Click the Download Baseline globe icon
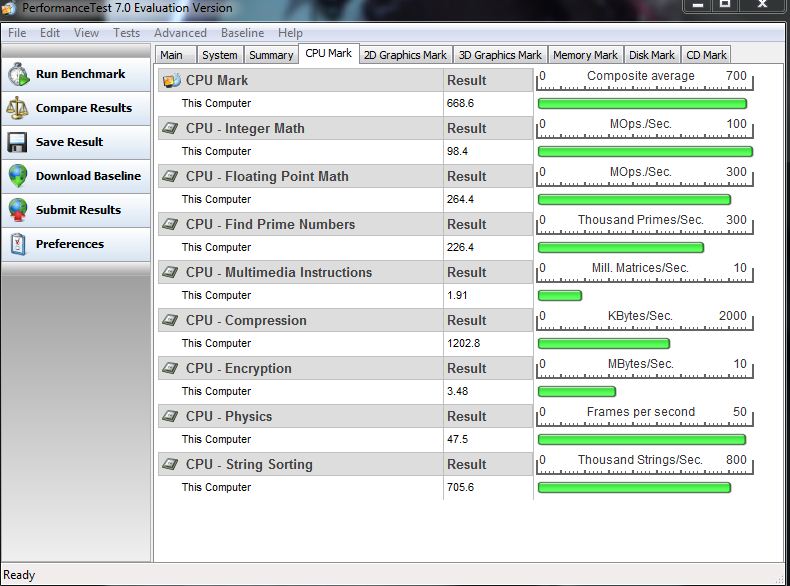 18,176
